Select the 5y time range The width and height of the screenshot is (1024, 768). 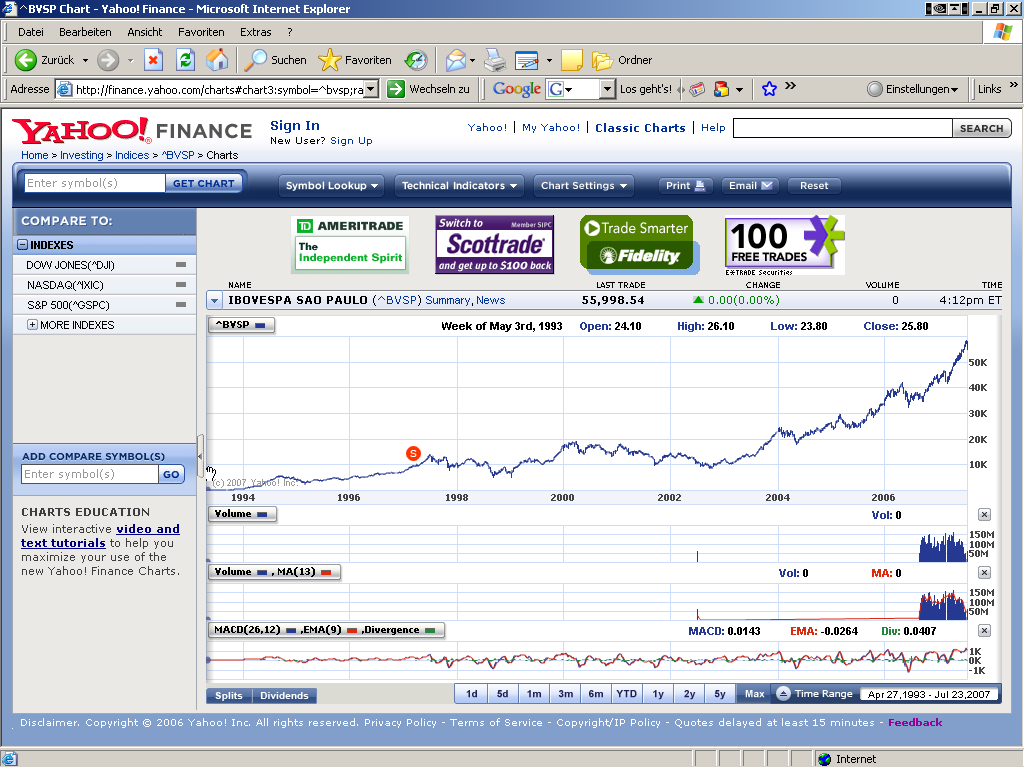click(720, 694)
